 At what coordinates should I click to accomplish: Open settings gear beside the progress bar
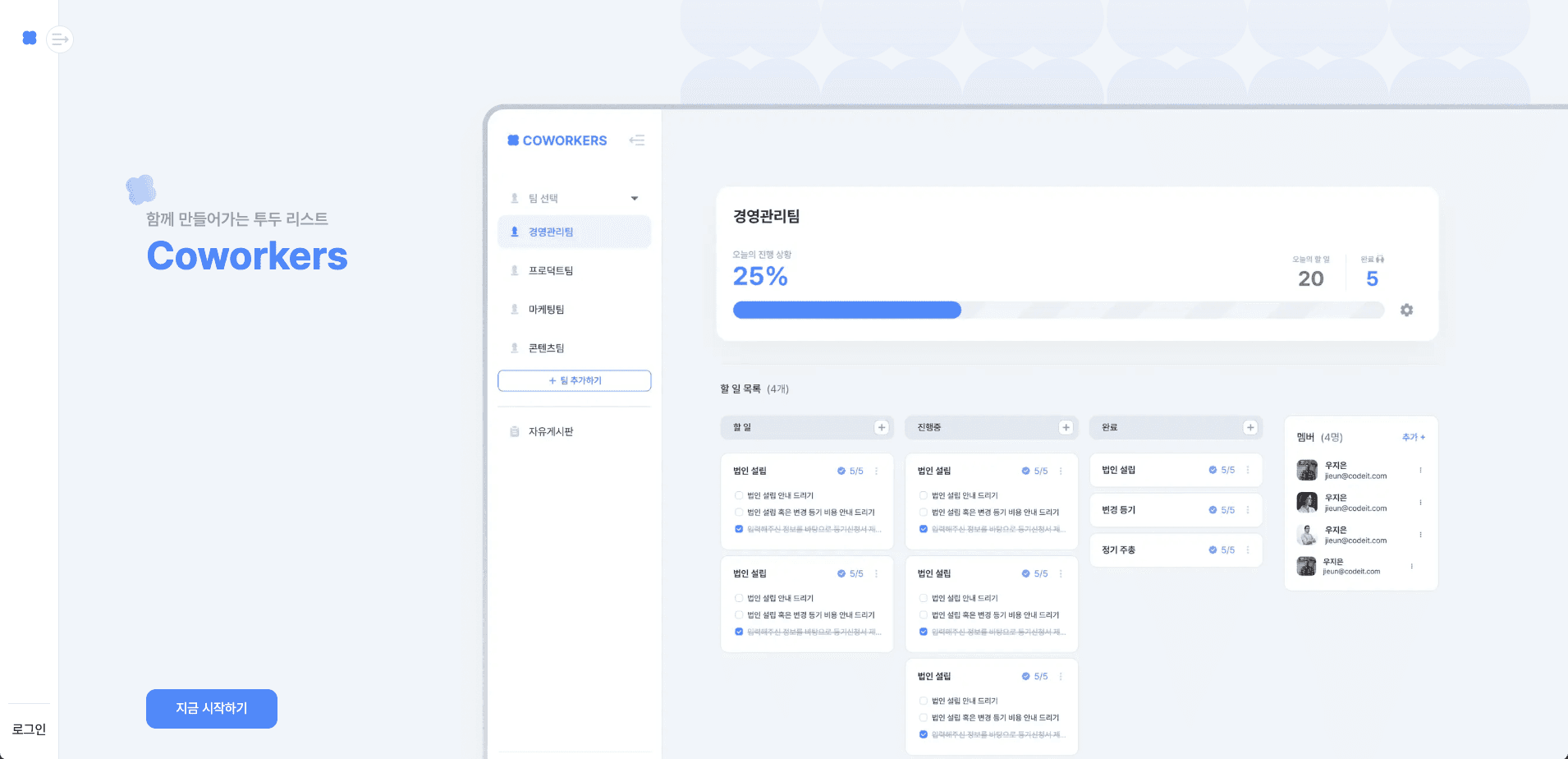coord(1406,310)
